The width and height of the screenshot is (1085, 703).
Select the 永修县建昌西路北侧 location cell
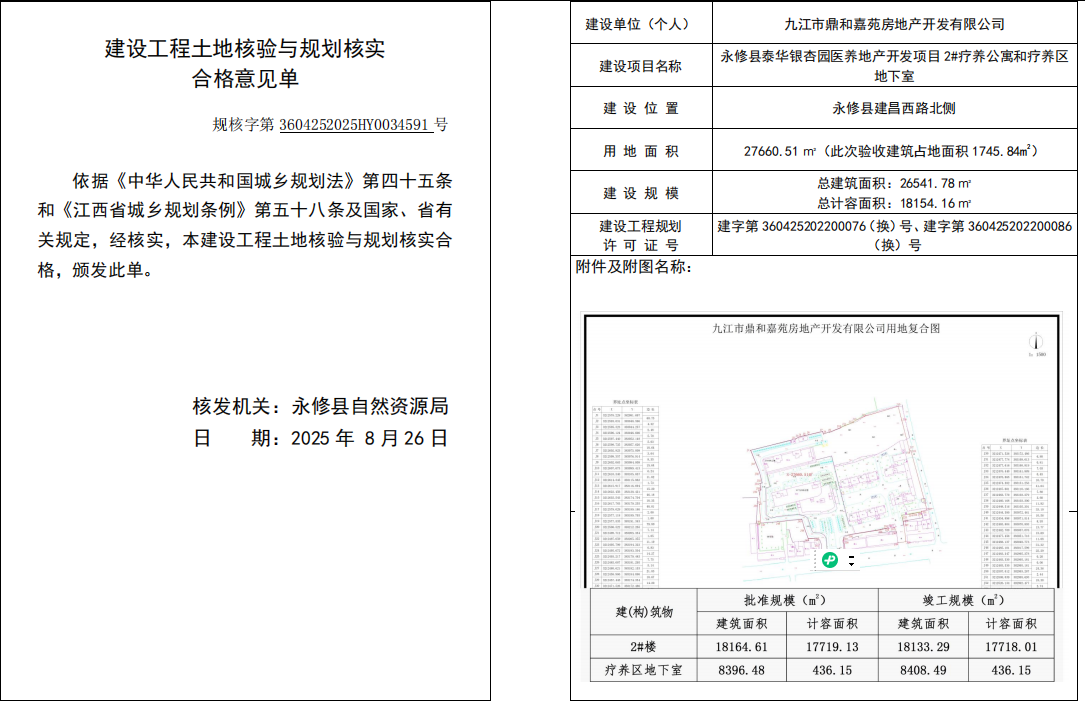coord(893,108)
